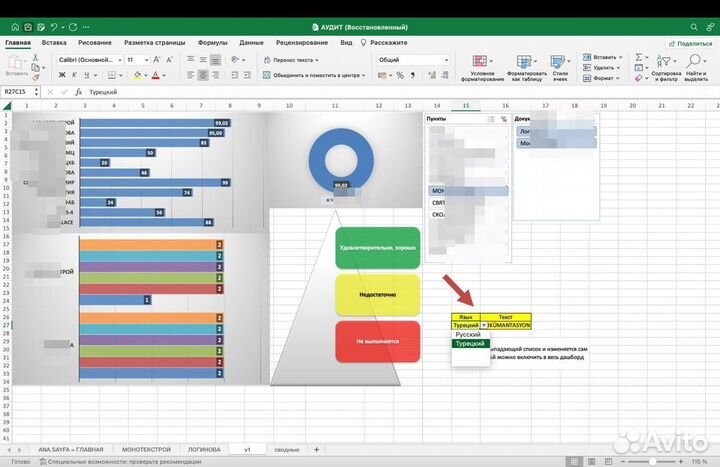Adjust the zoom slider in the status bar
Image resolution: width=720 pixels, height=467 pixels.
[652, 461]
